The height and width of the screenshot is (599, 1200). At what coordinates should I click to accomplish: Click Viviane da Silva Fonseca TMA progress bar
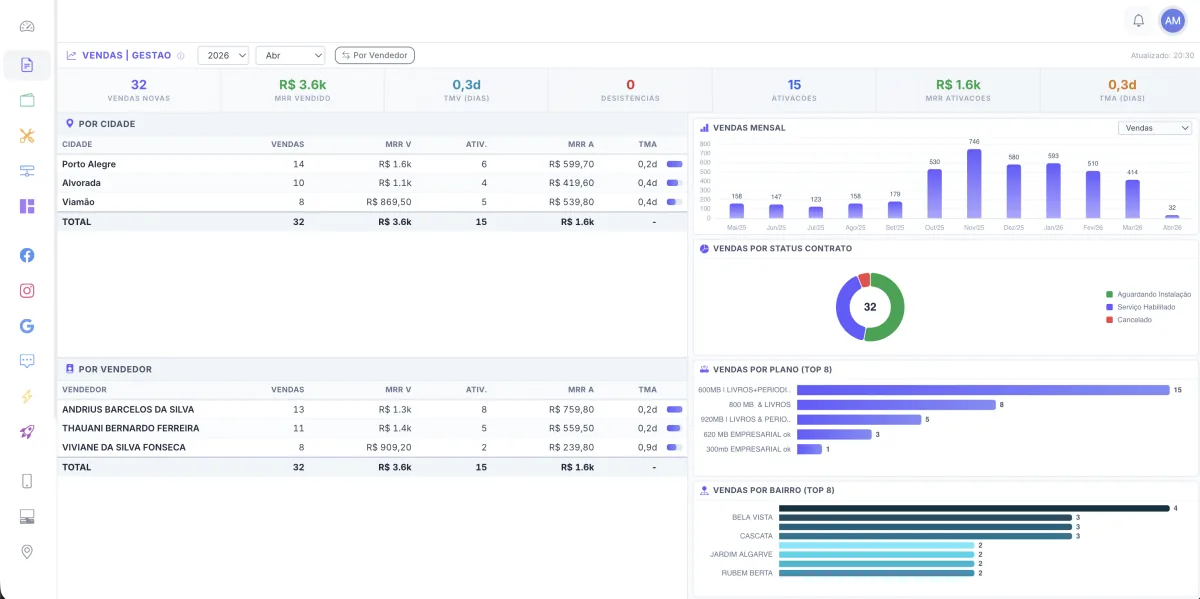tap(674, 447)
